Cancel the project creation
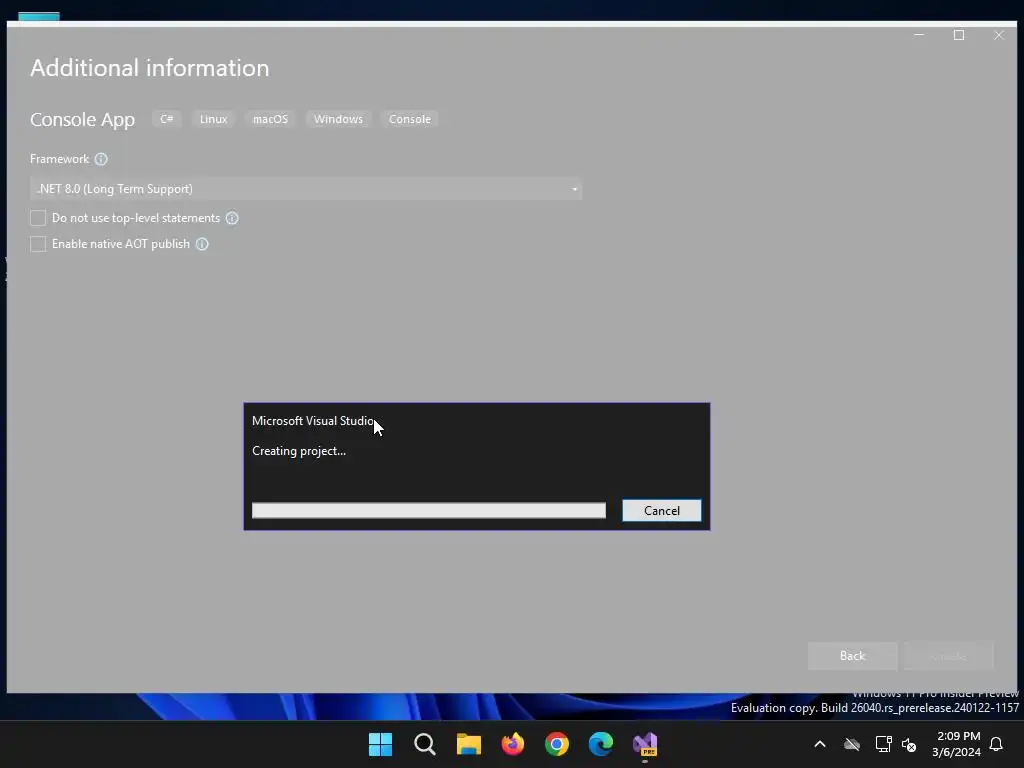The width and height of the screenshot is (1024, 768). 662,511
